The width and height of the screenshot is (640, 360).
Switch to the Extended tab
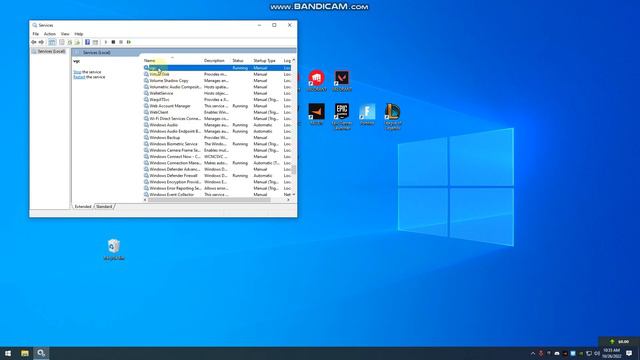(83, 207)
